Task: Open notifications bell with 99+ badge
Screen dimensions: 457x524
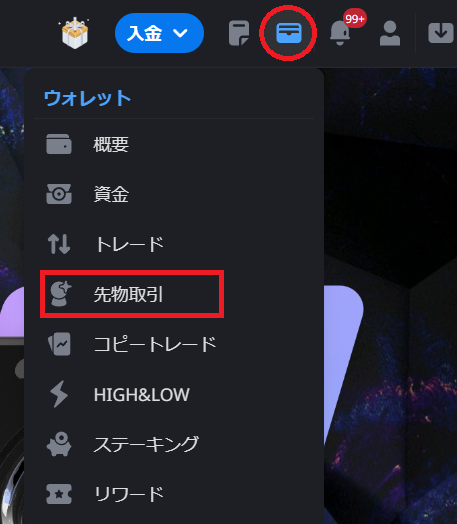Action: (340, 33)
